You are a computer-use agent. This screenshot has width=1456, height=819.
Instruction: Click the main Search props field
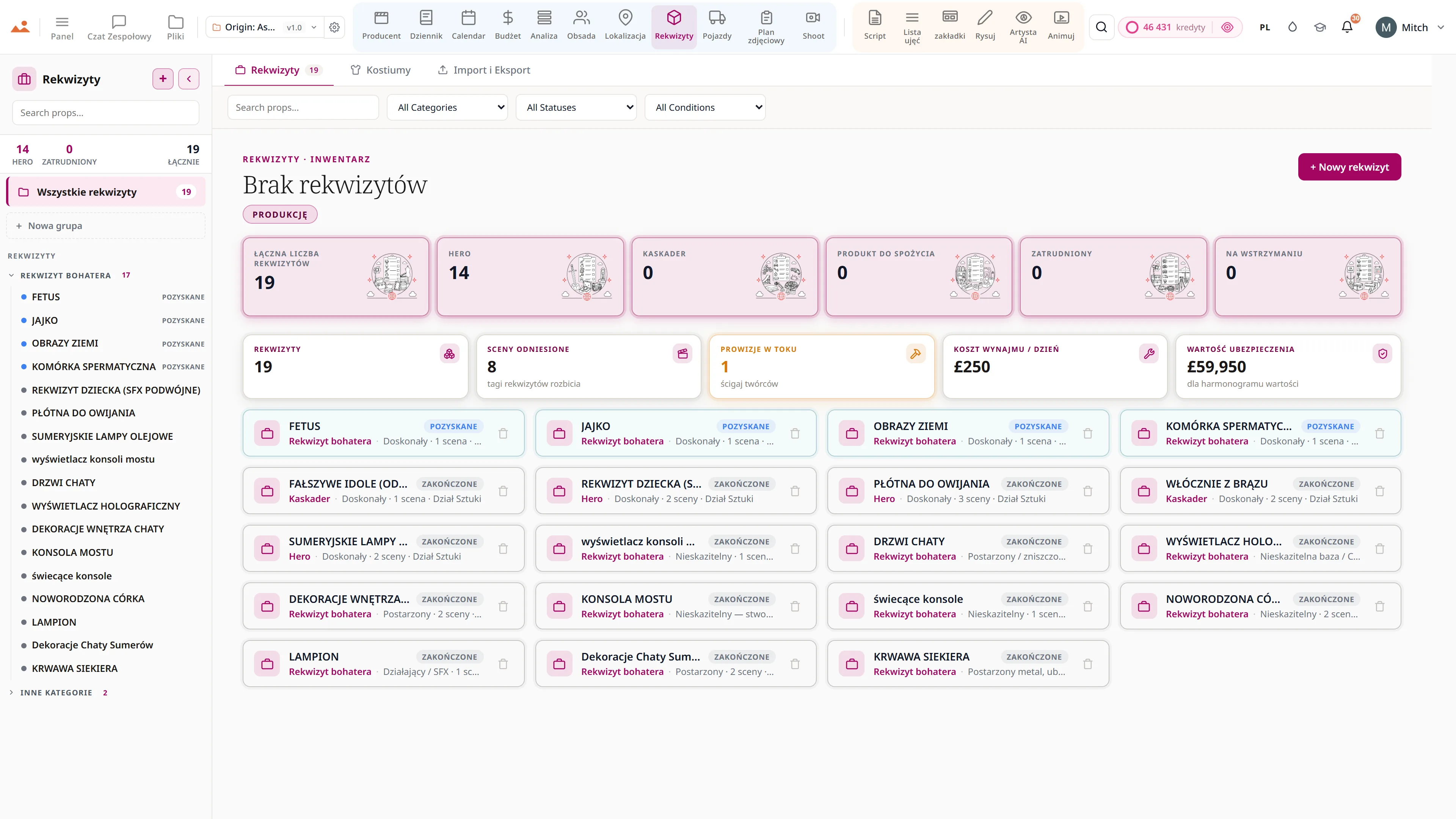tap(303, 107)
